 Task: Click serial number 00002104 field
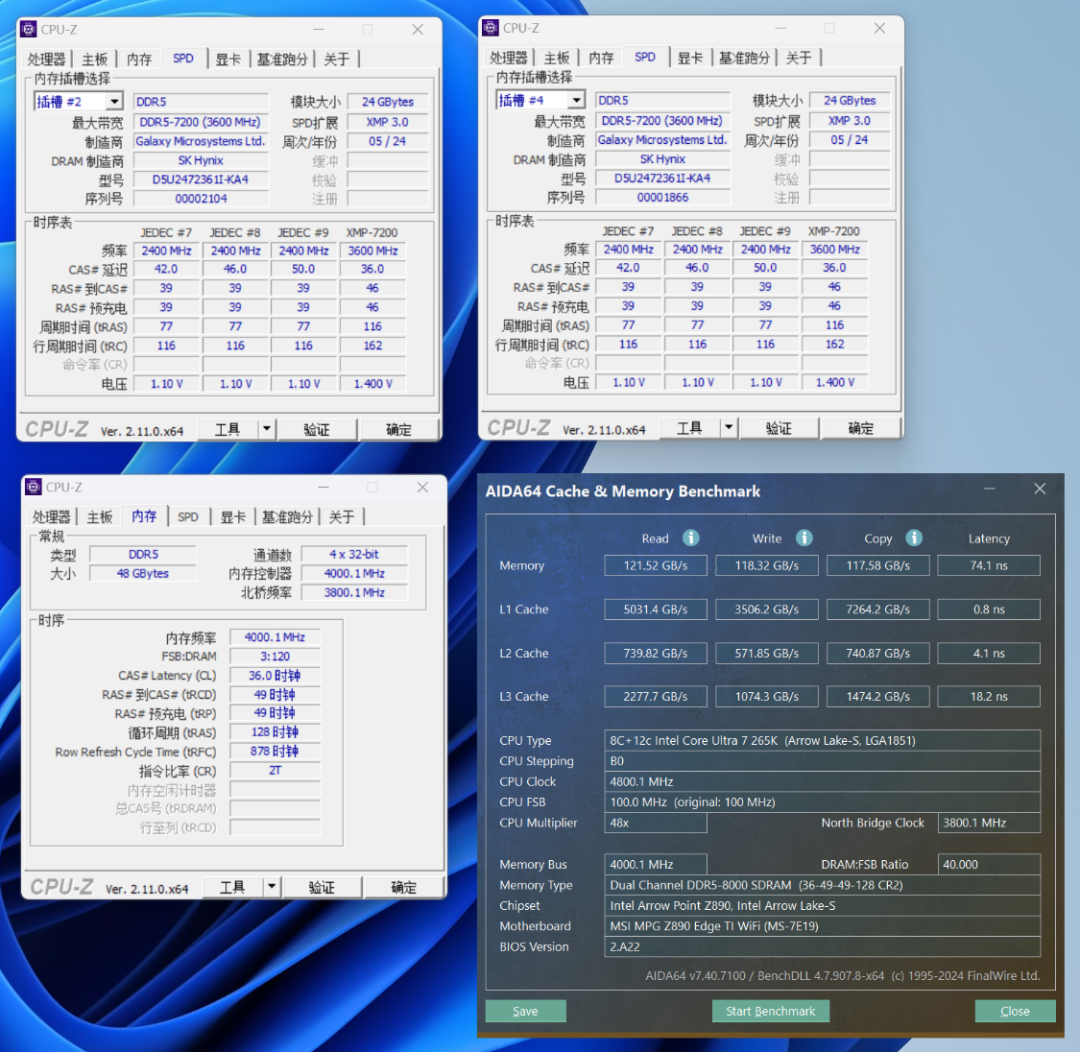(x=200, y=199)
